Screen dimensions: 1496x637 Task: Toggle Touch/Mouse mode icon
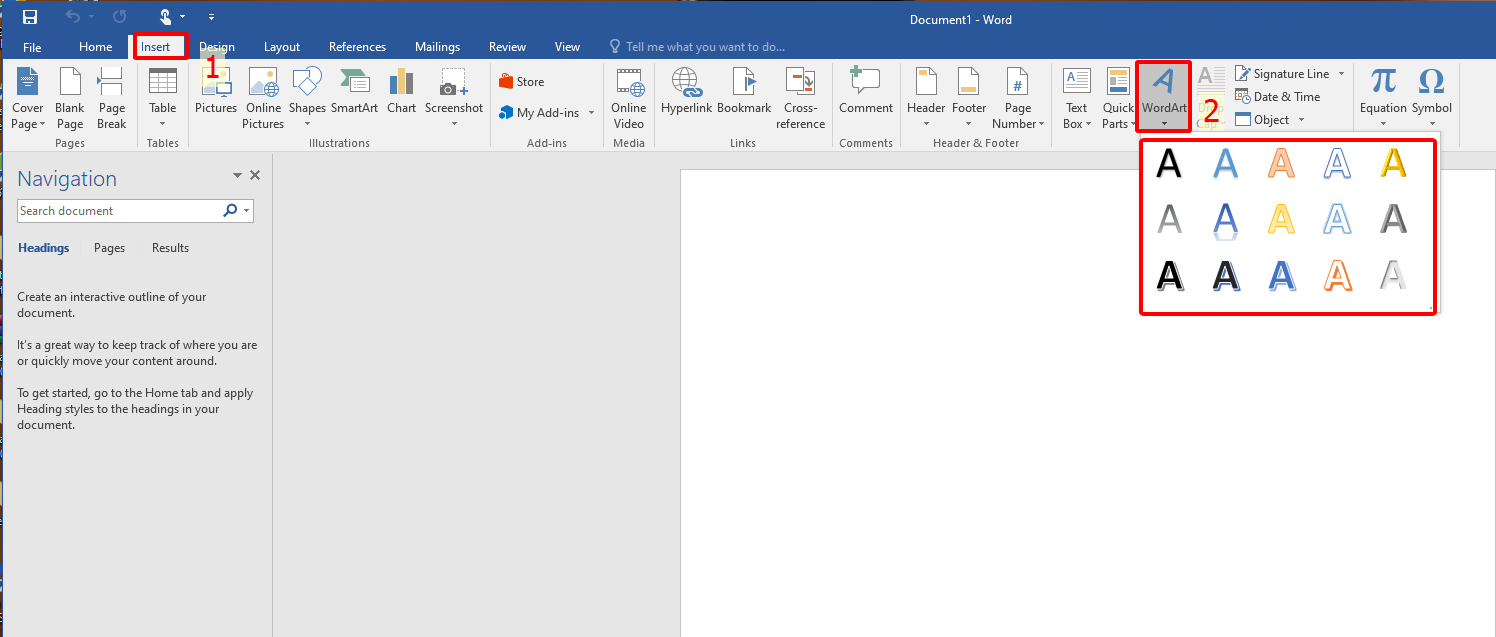point(167,17)
